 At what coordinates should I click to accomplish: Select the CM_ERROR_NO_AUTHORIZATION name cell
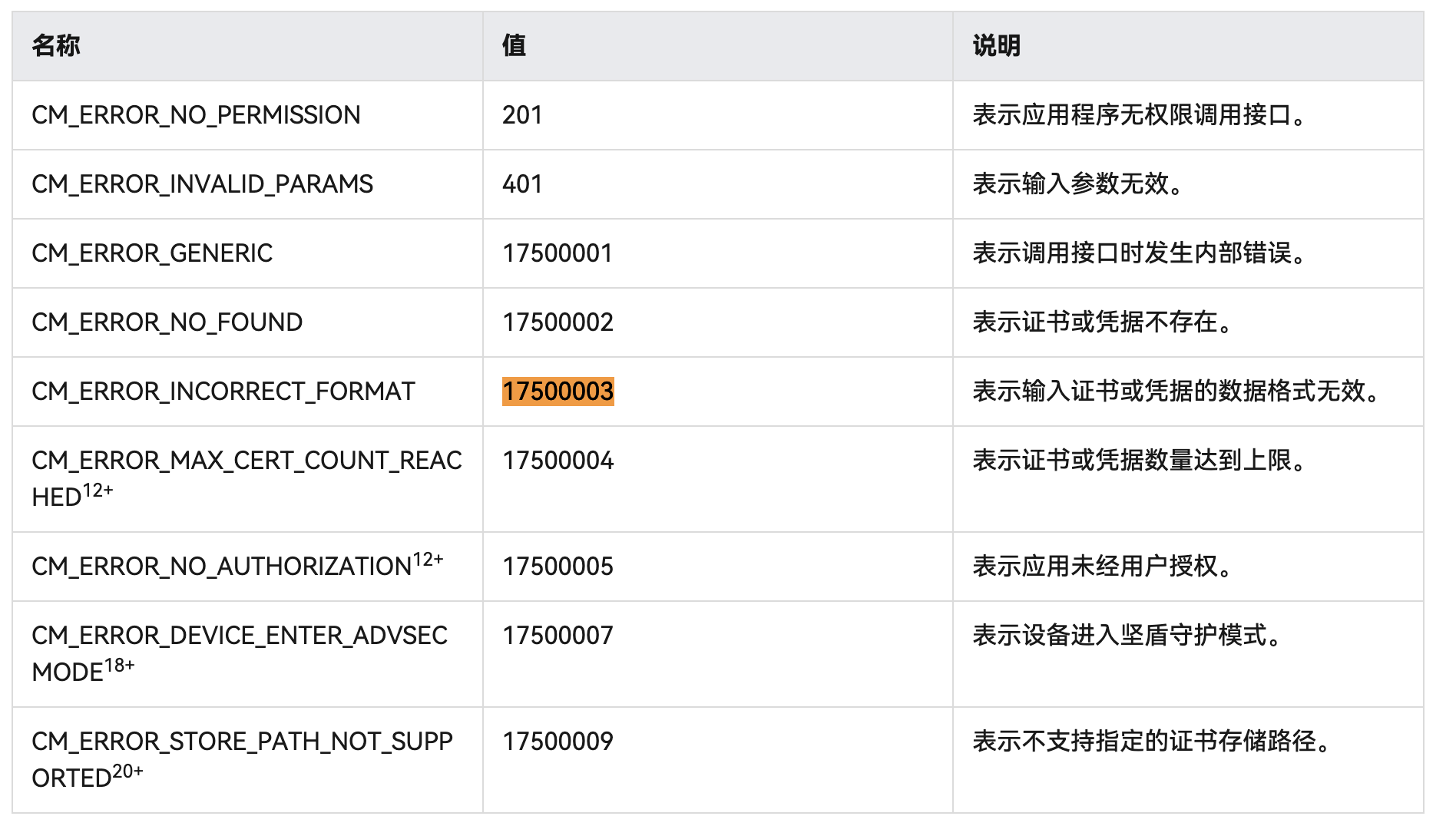click(x=237, y=566)
